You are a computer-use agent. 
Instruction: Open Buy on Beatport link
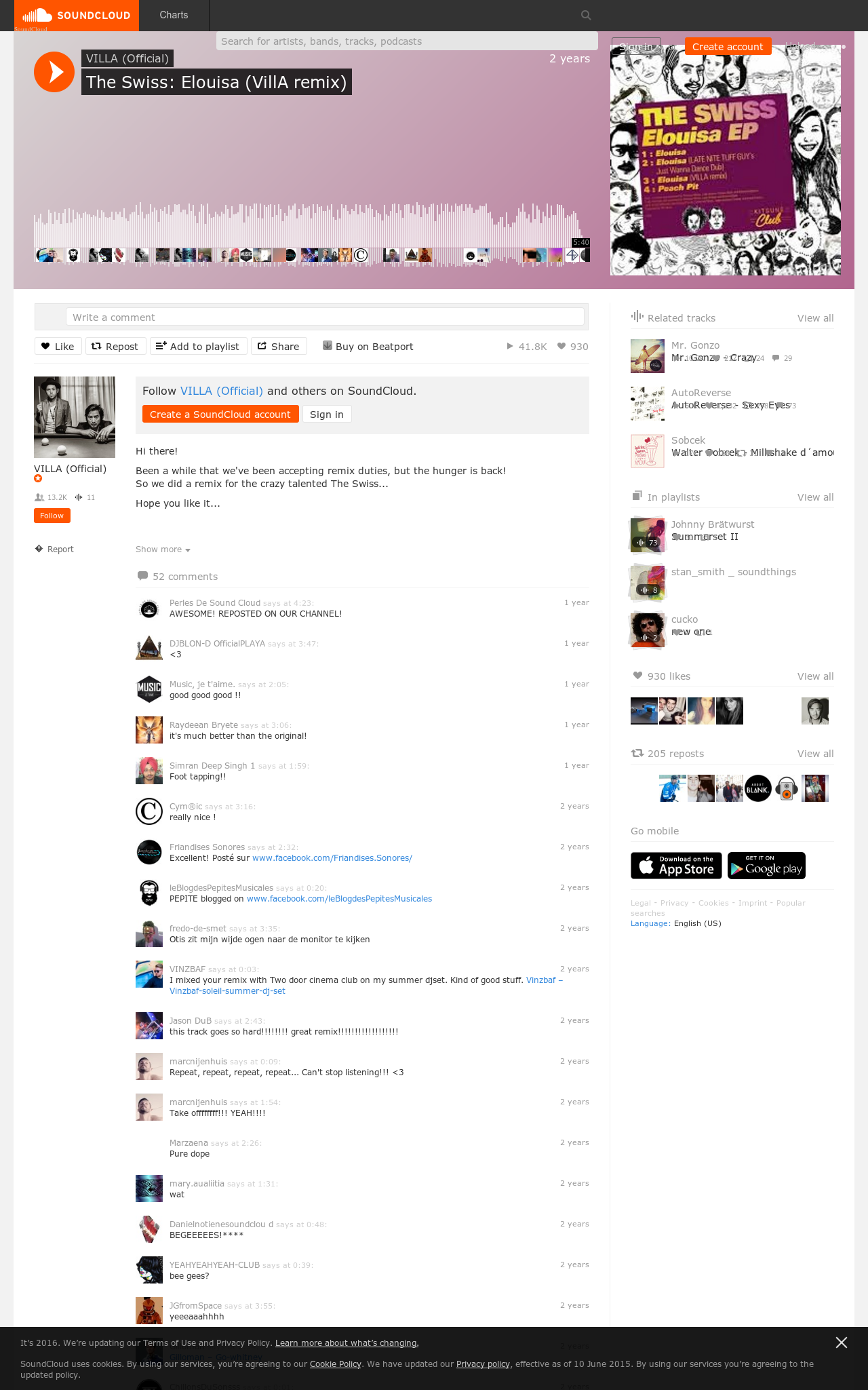pyautogui.click(x=368, y=346)
